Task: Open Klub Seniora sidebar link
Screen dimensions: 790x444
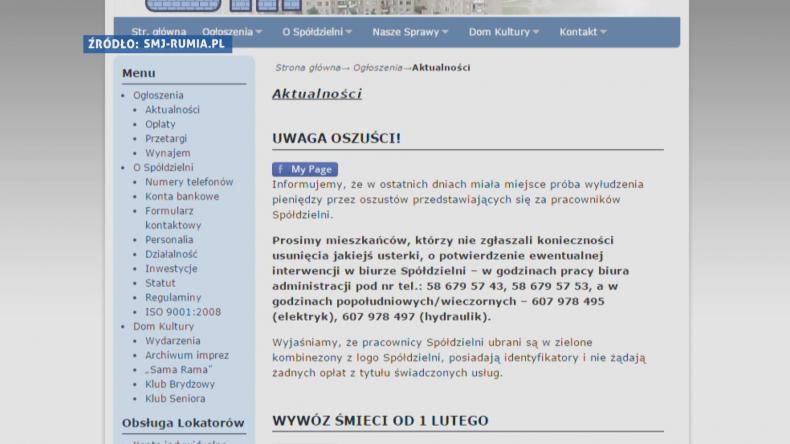Action: [175, 399]
